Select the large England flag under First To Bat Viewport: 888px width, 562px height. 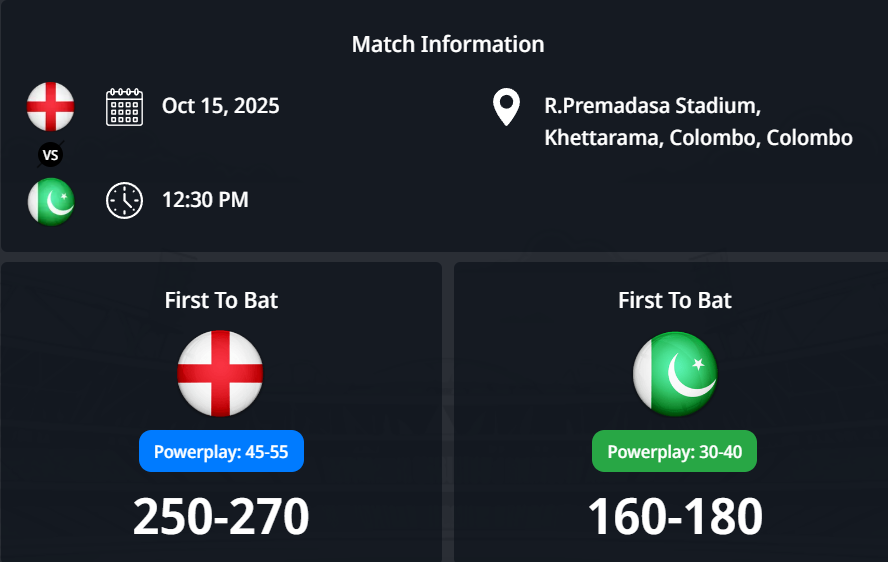pyautogui.click(x=220, y=373)
